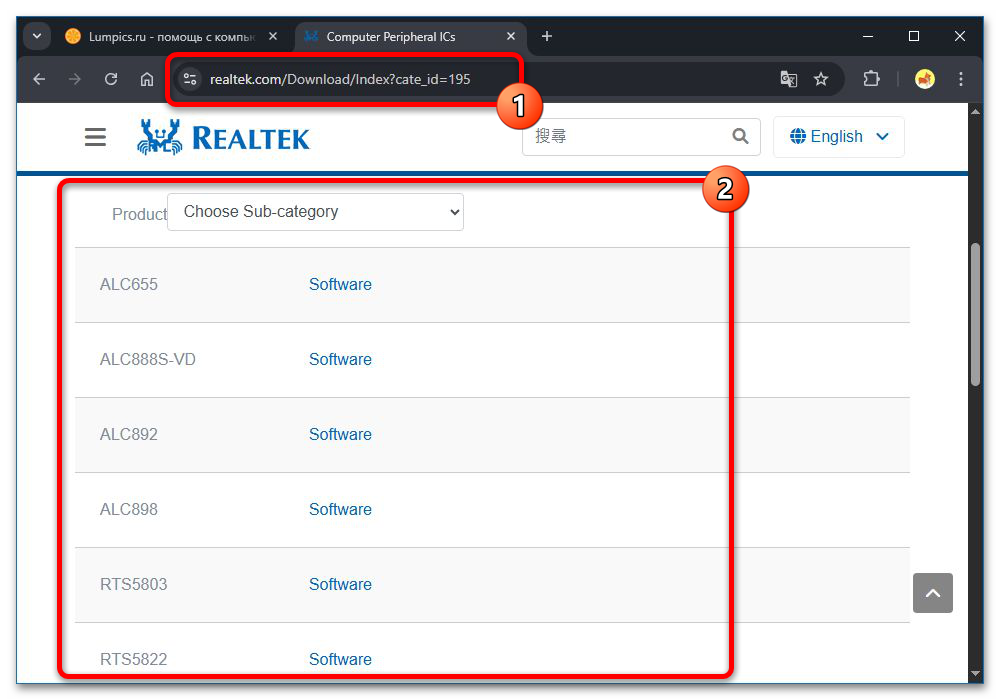Click the scrollbar up arrow

(975, 111)
